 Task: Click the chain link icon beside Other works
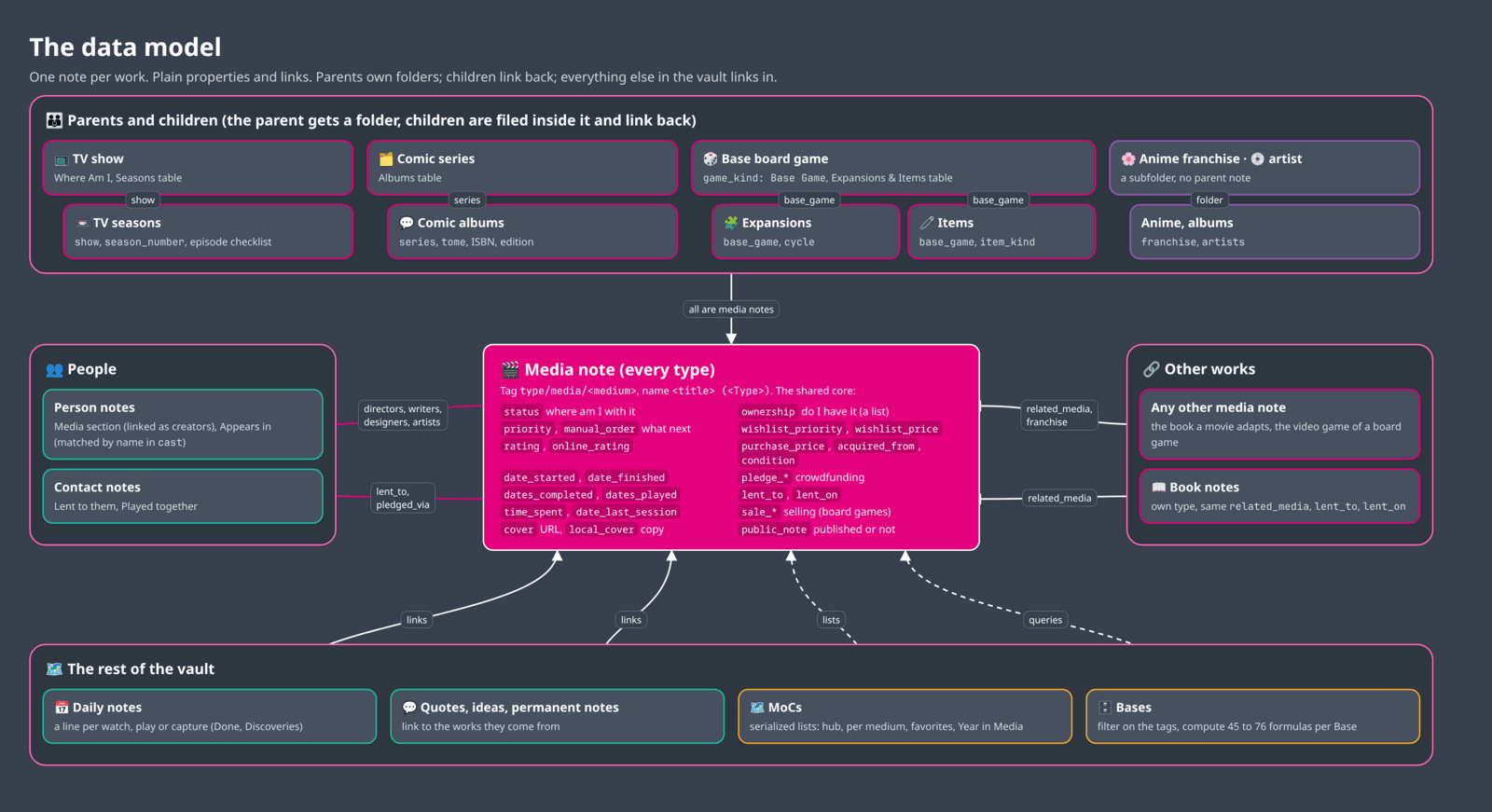click(1152, 370)
